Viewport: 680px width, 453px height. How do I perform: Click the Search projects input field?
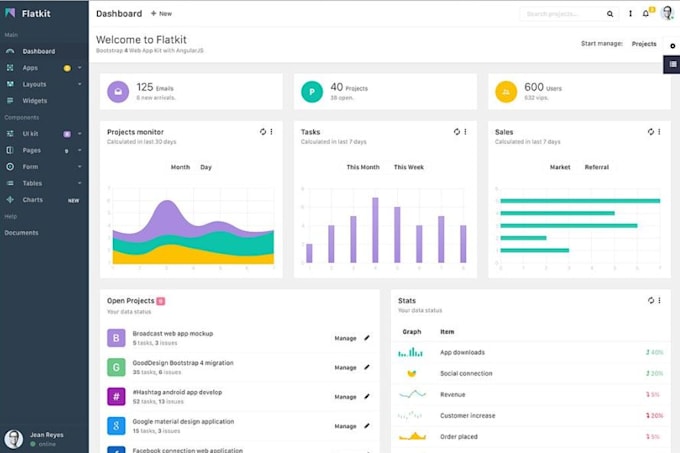(x=563, y=14)
